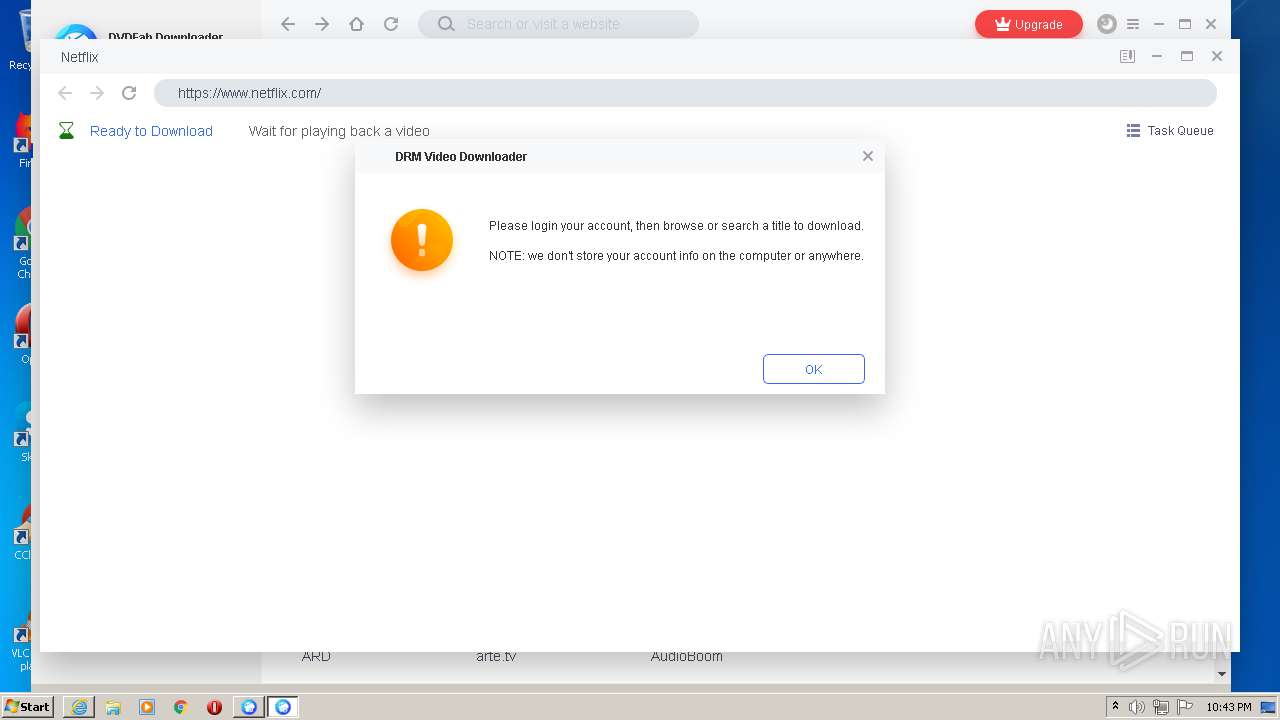Open File Explorer from the taskbar

pyautogui.click(x=113, y=707)
